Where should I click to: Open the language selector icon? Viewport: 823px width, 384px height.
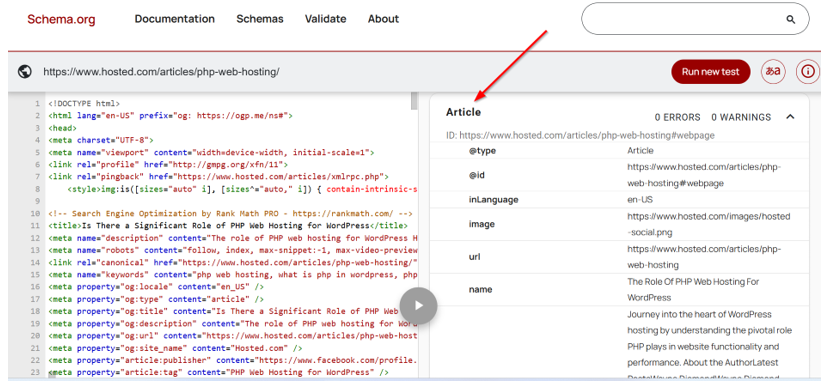pyautogui.click(x=773, y=72)
